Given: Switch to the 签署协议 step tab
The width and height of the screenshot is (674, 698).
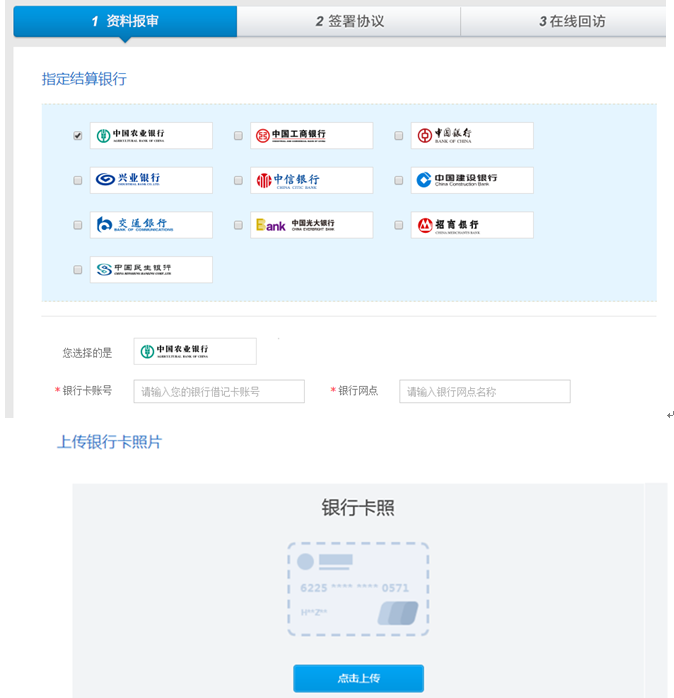Looking at the screenshot, I should coord(349,21).
